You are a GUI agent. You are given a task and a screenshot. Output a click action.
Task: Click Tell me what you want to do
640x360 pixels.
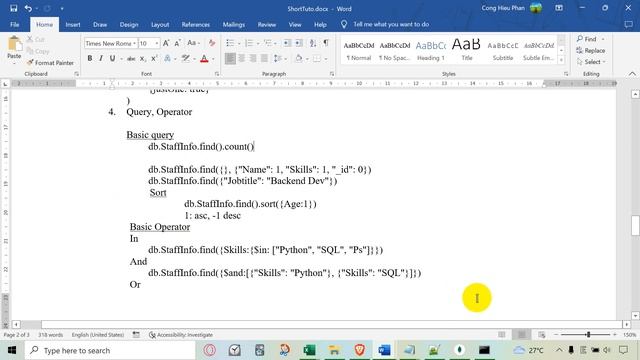tap(391, 24)
